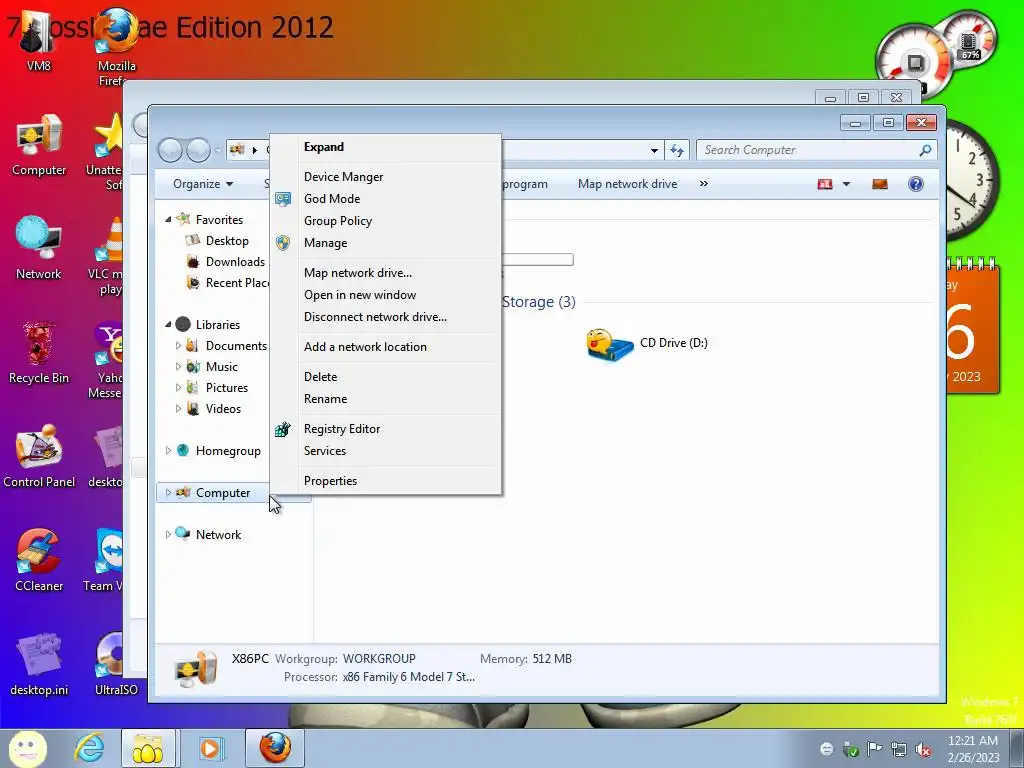Choose Manage from the context menu
This screenshot has width=1024, height=768.
tap(385, 243)
